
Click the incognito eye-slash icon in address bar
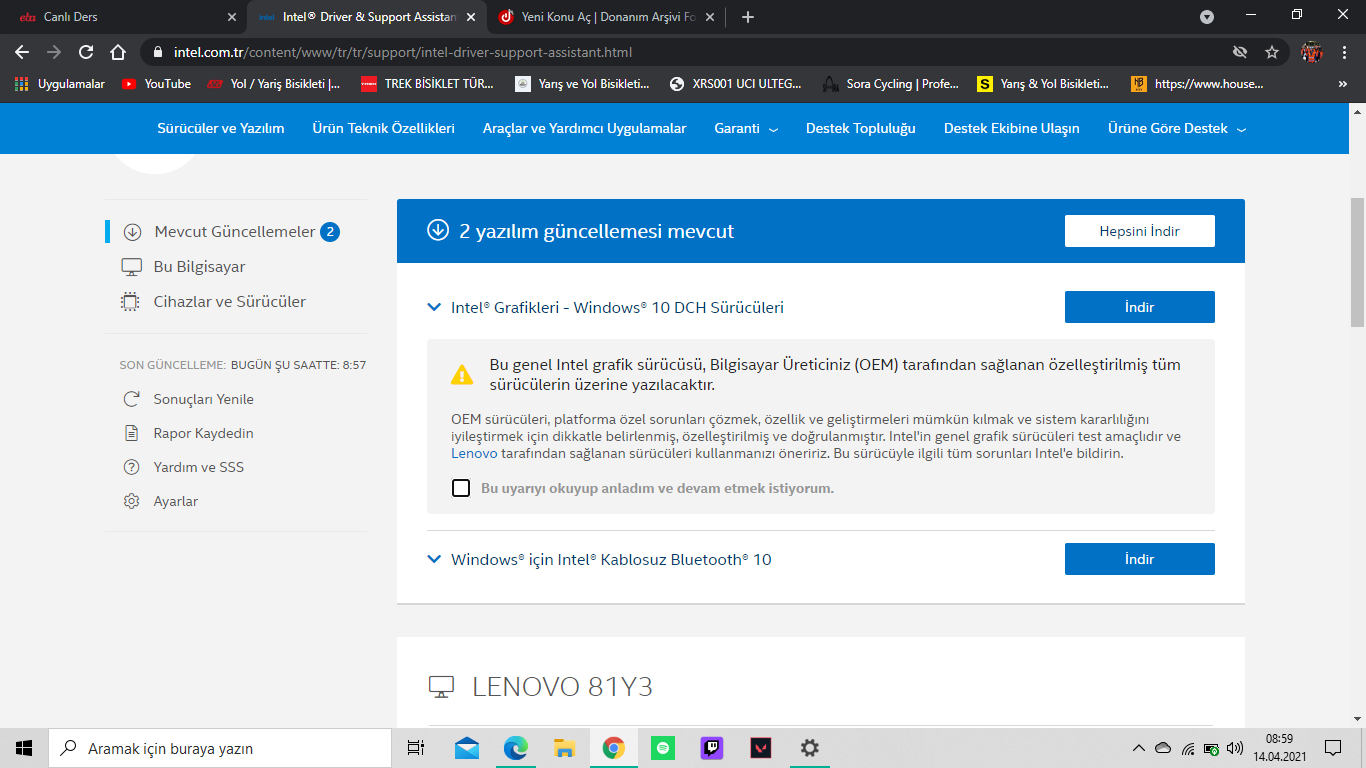[1240, 52]
